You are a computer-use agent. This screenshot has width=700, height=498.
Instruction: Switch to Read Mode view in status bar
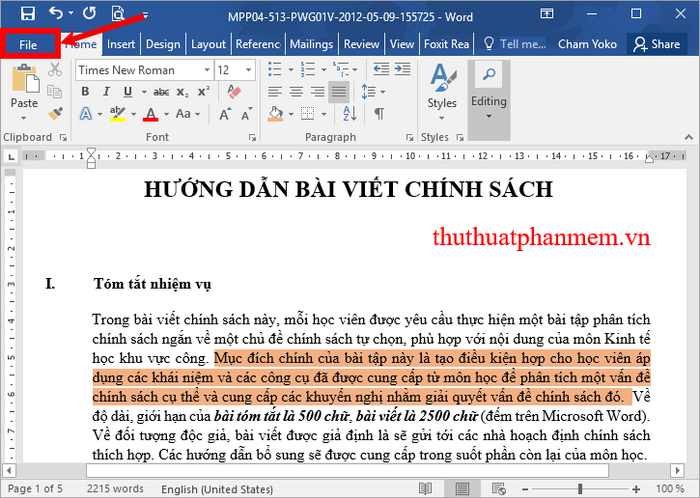point(425,489)
